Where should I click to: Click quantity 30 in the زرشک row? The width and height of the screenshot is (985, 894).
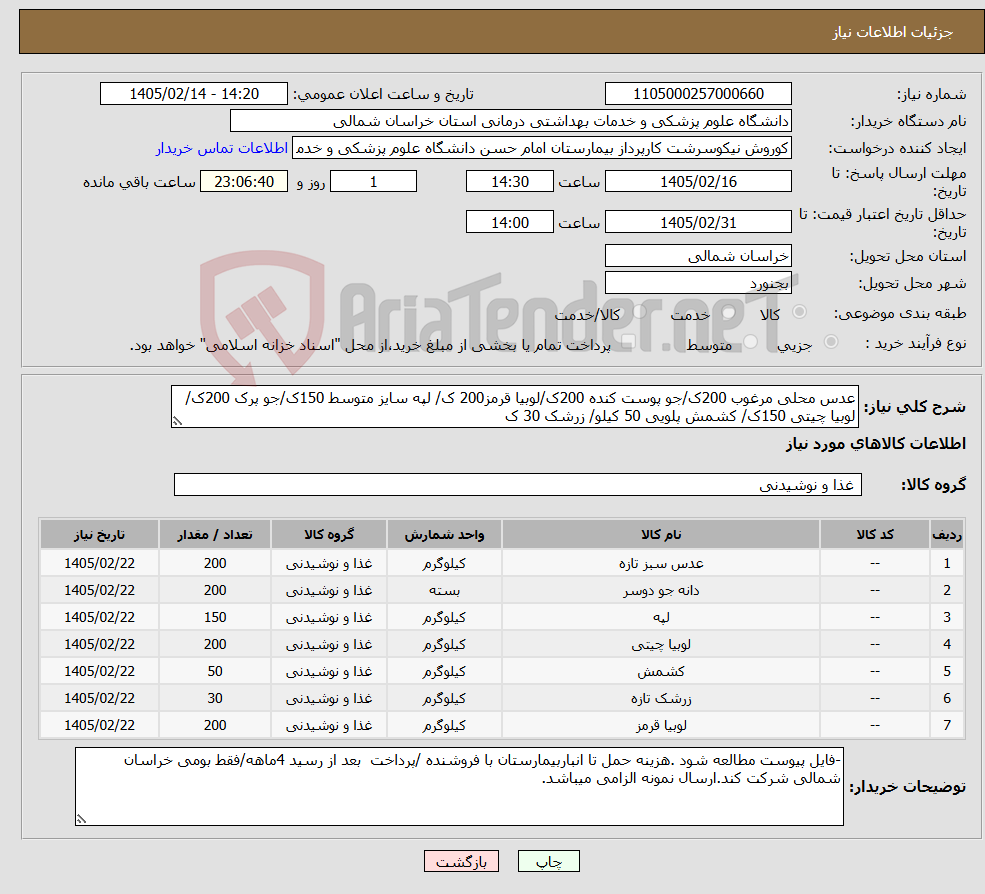(215, 698)
